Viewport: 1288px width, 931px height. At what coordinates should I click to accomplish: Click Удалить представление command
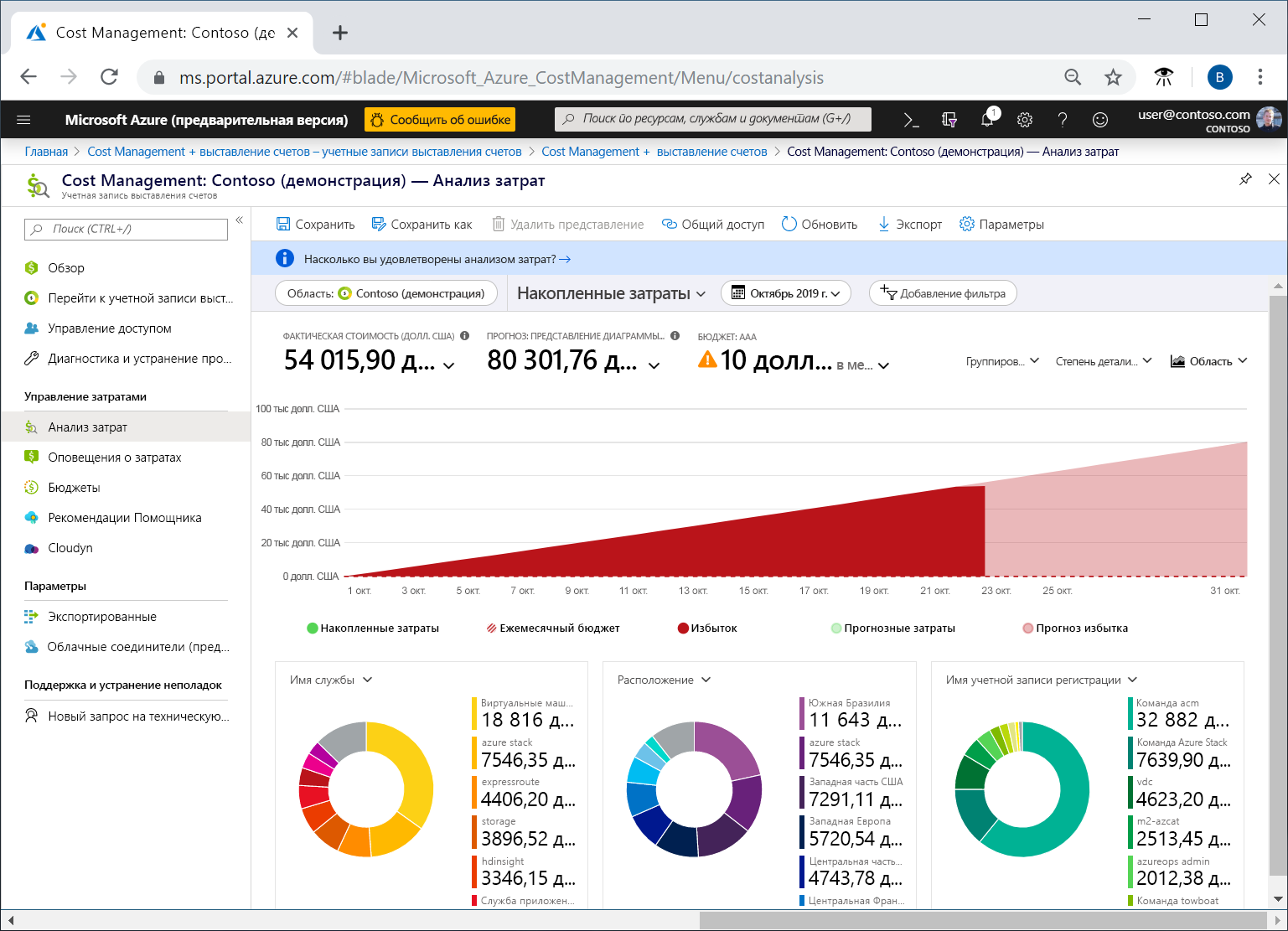click(568, 225)
